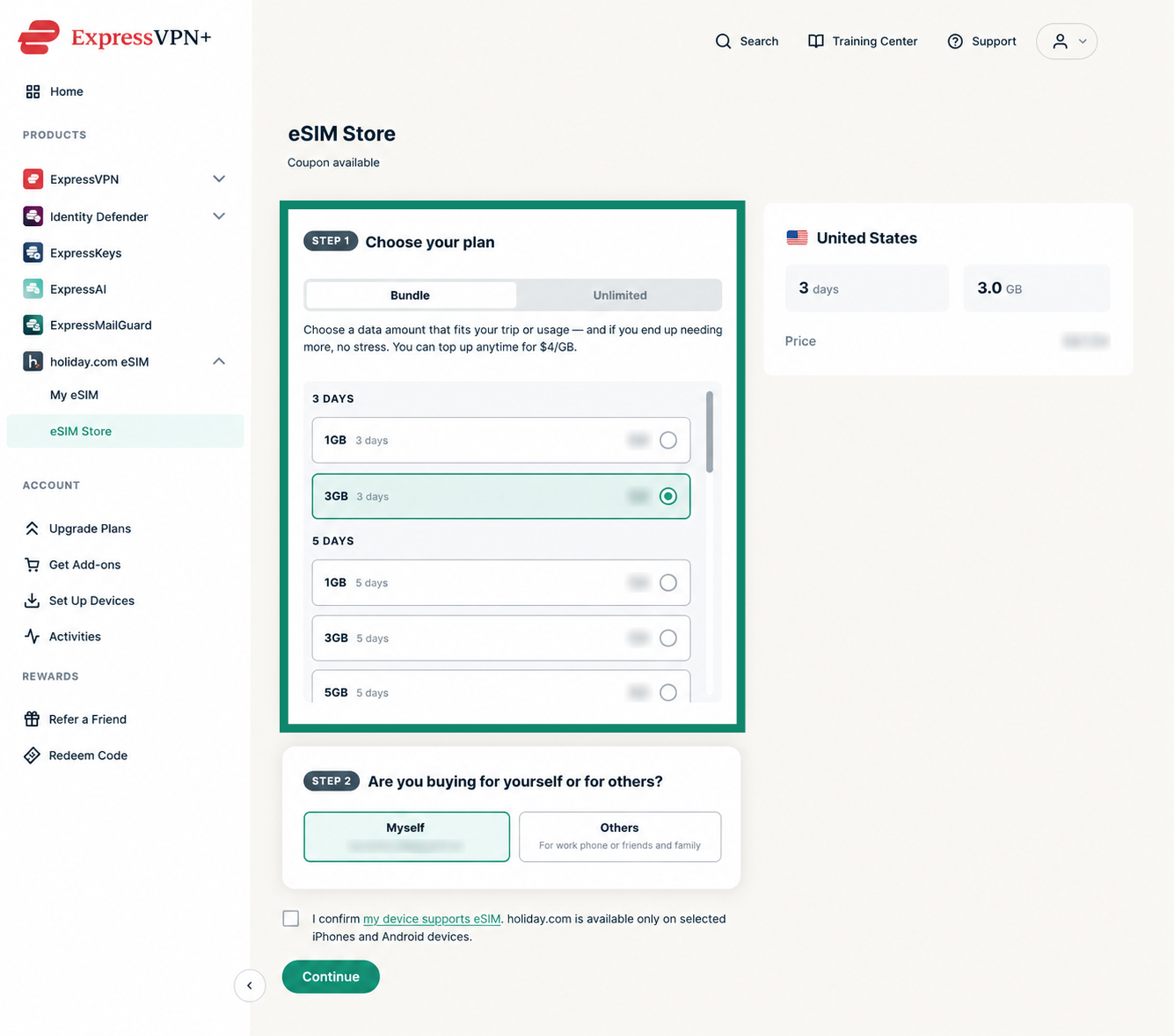Image resolution: width=1174 pixels, height=1036 pixels.
Task: Open the my device supports eSIM link
Action: (x=432, y=918)
